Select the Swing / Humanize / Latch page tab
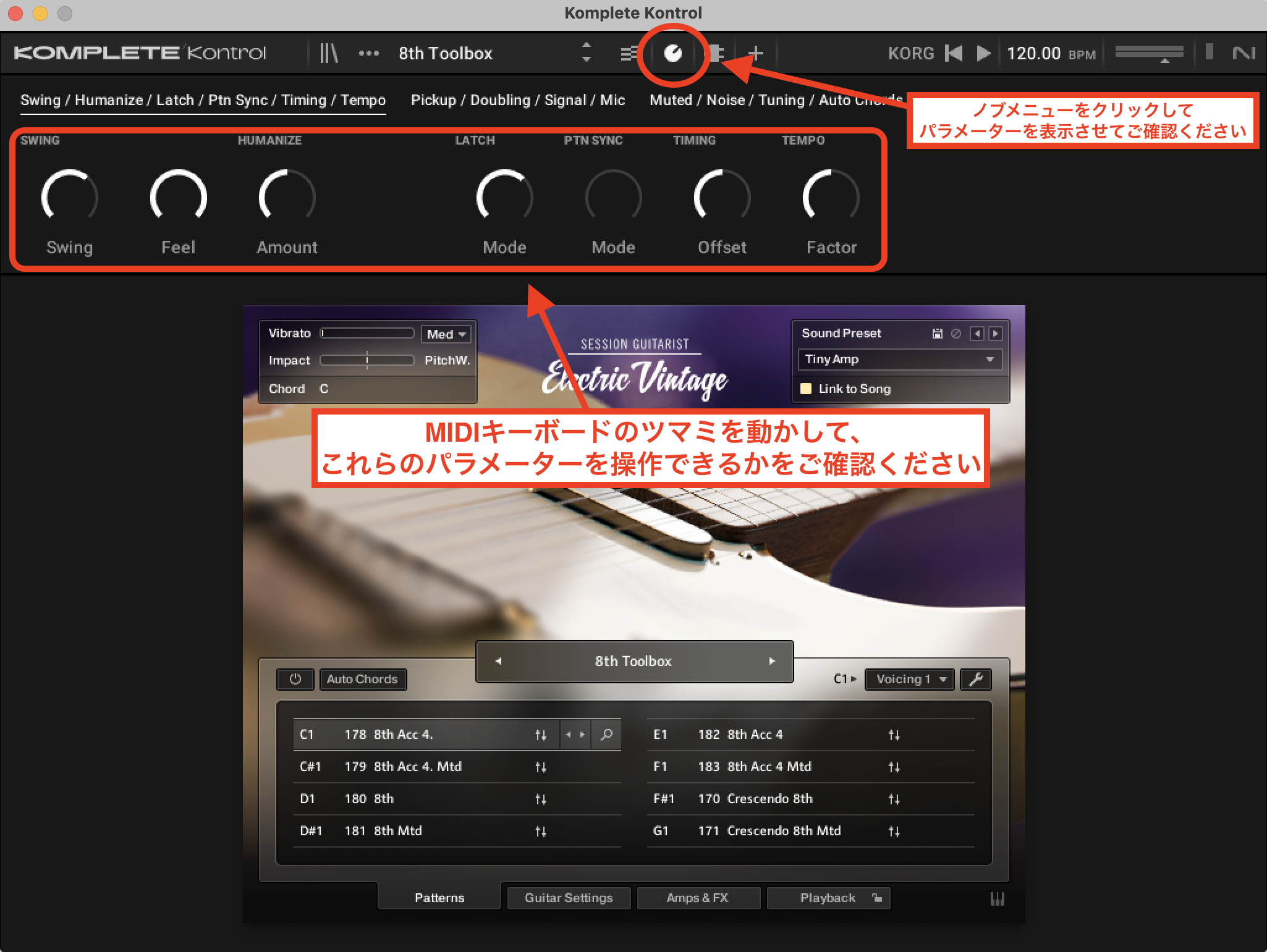This screenshot has height=952, width=1267. click(203, 100)
